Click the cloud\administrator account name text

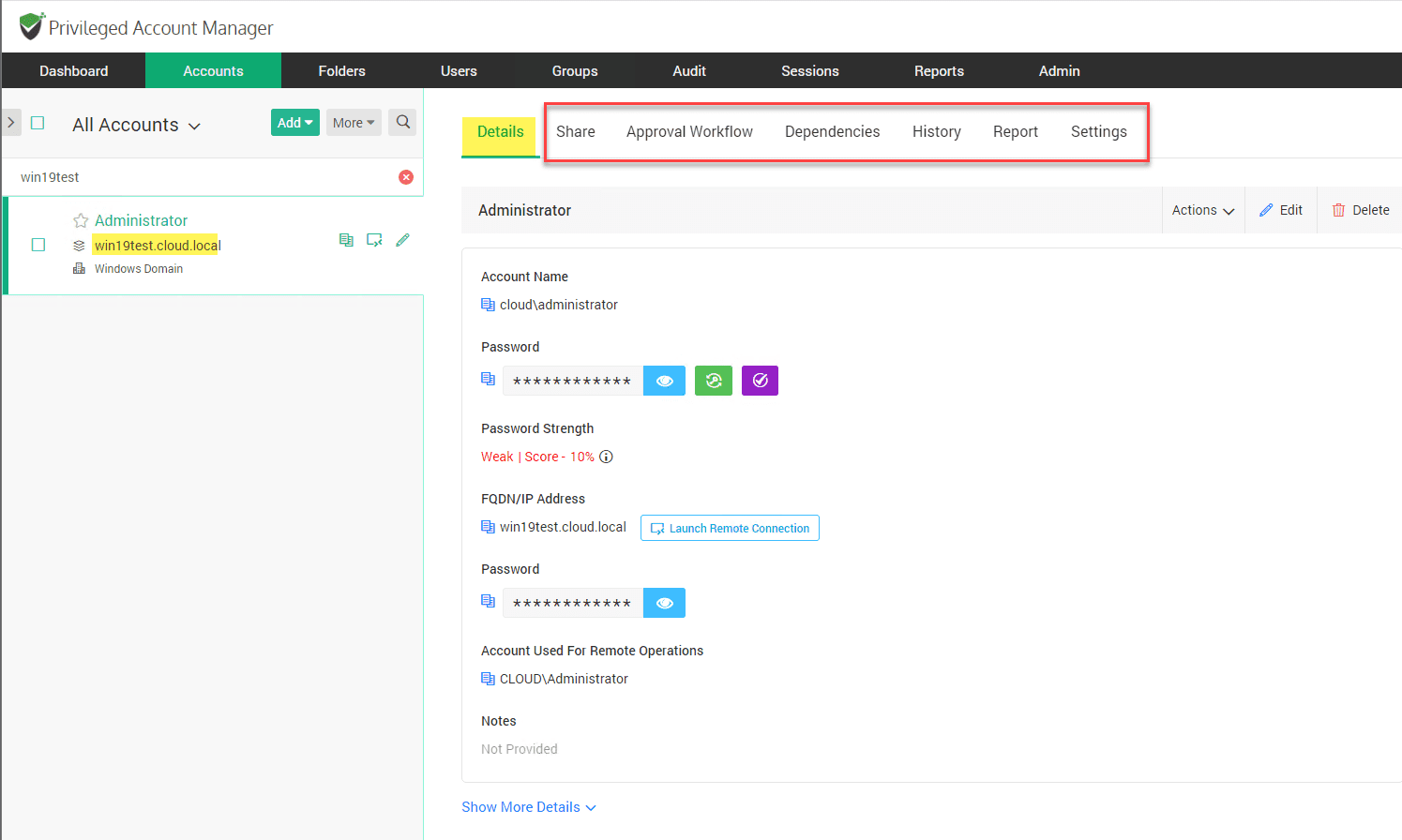559,305
